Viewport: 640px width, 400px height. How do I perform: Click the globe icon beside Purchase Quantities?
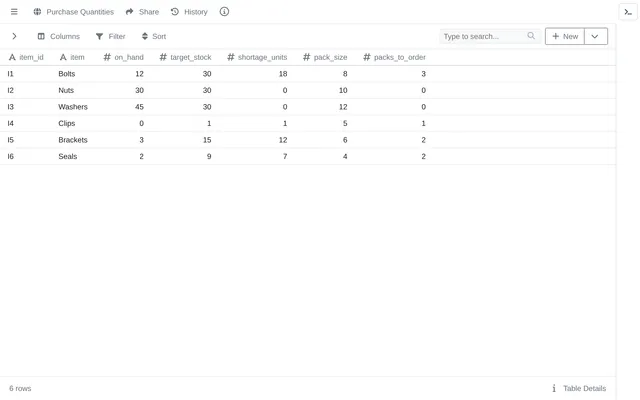[x=37, y=12]
